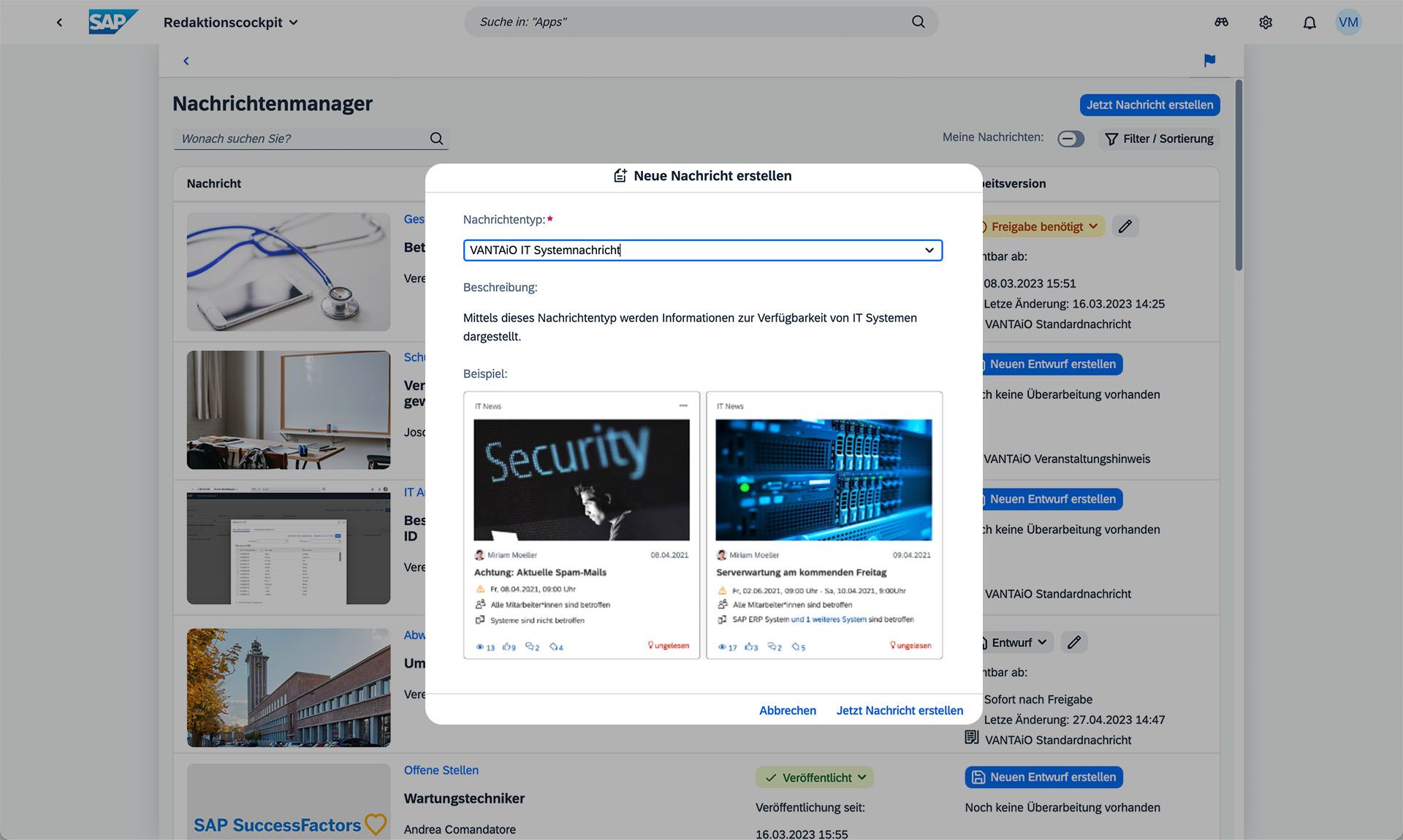Viewport: 1403px width, 840px height.
Task: Open the Entwurf status dropdown
Action: [x=1014, y=643]
